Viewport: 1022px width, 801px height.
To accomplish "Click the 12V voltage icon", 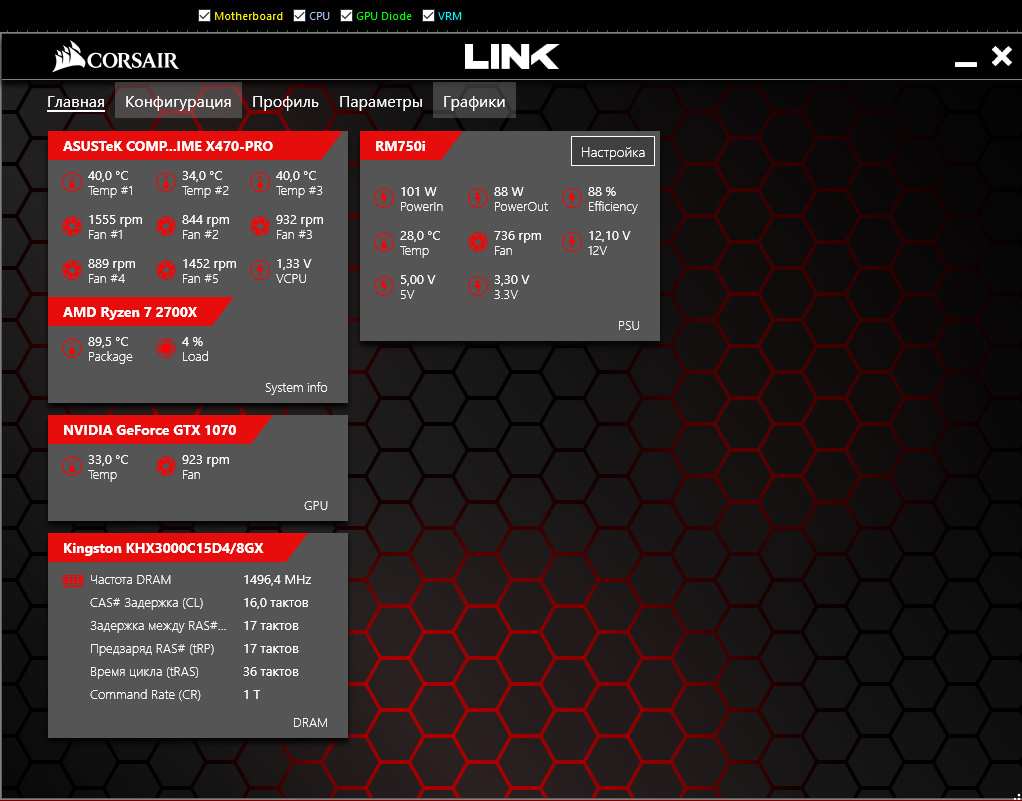I will [572, 242].
